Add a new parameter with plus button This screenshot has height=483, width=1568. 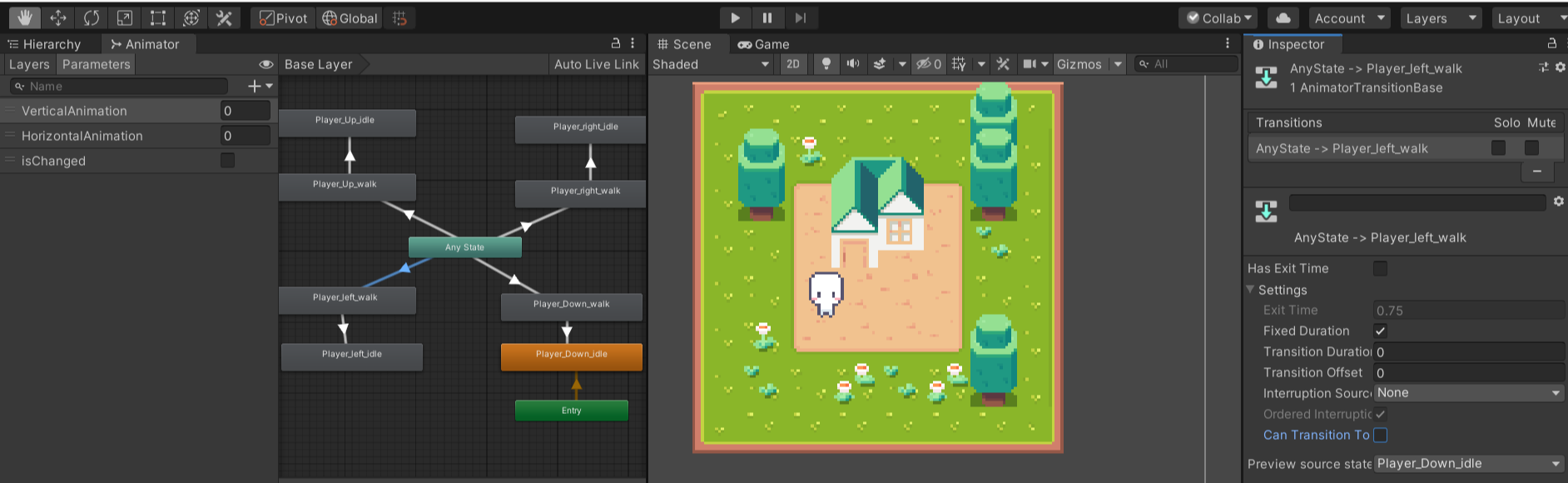coord(260,86)
